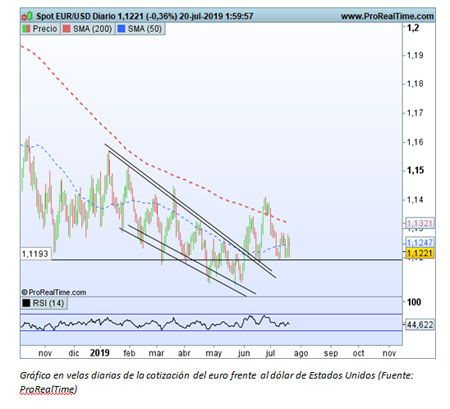
Task: Click the 1,19 price axis label
Action: click(415, 55)
